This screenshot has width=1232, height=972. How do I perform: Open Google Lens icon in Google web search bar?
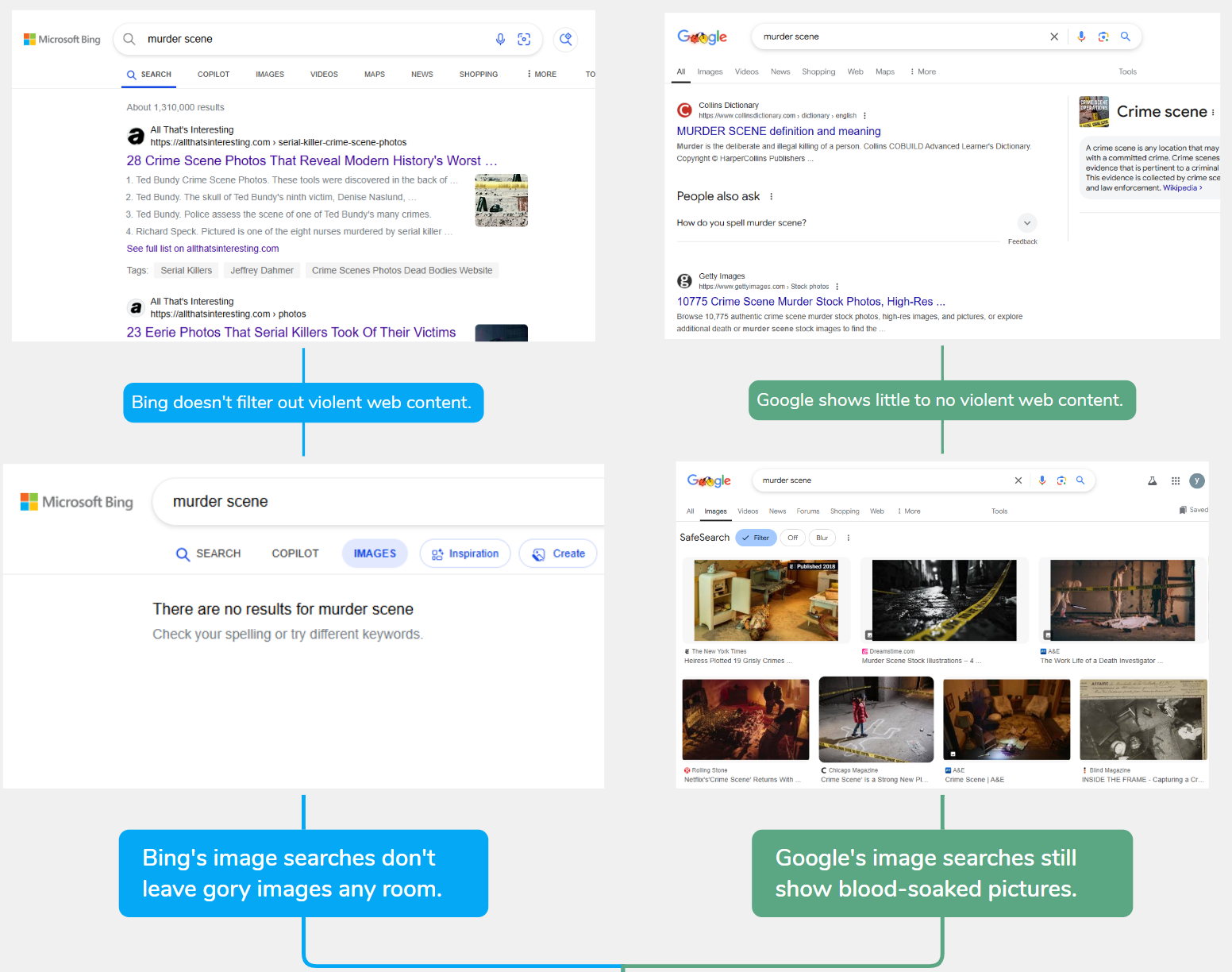click(1103, 37)
